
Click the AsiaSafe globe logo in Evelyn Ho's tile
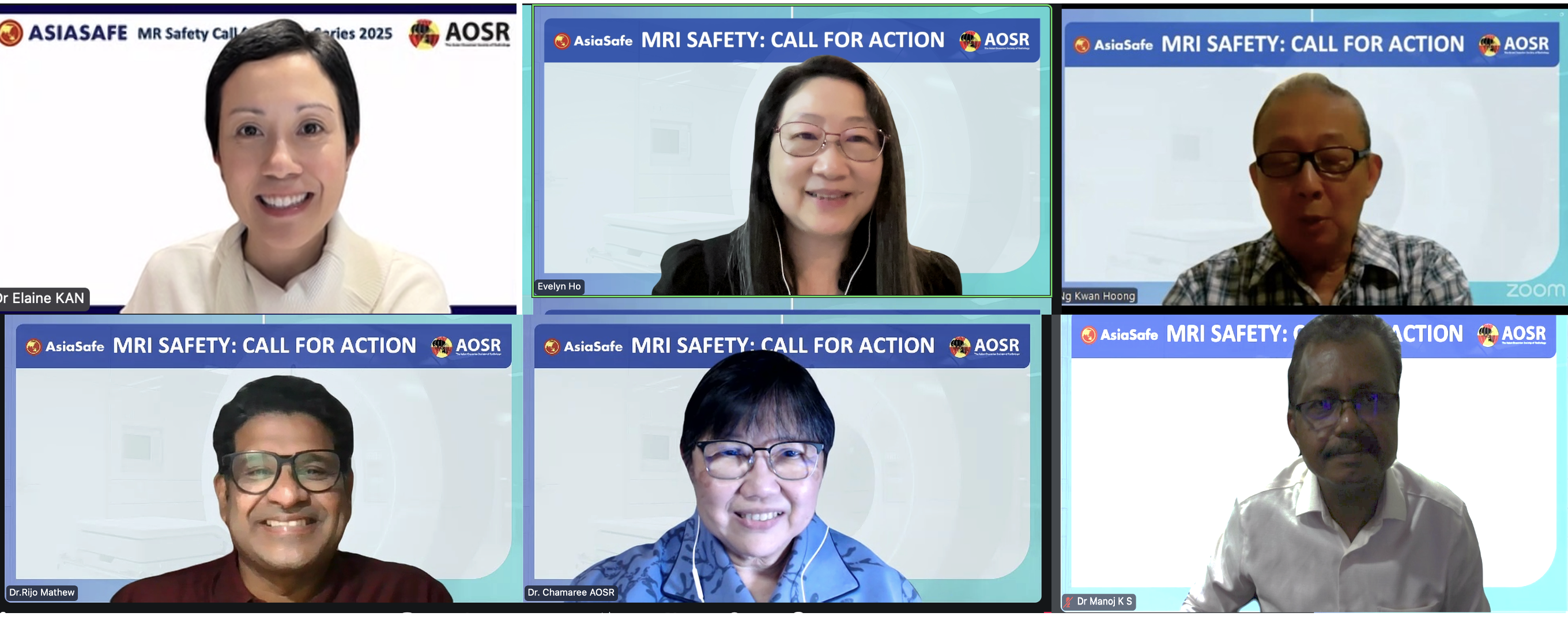(x=561, y=41)
